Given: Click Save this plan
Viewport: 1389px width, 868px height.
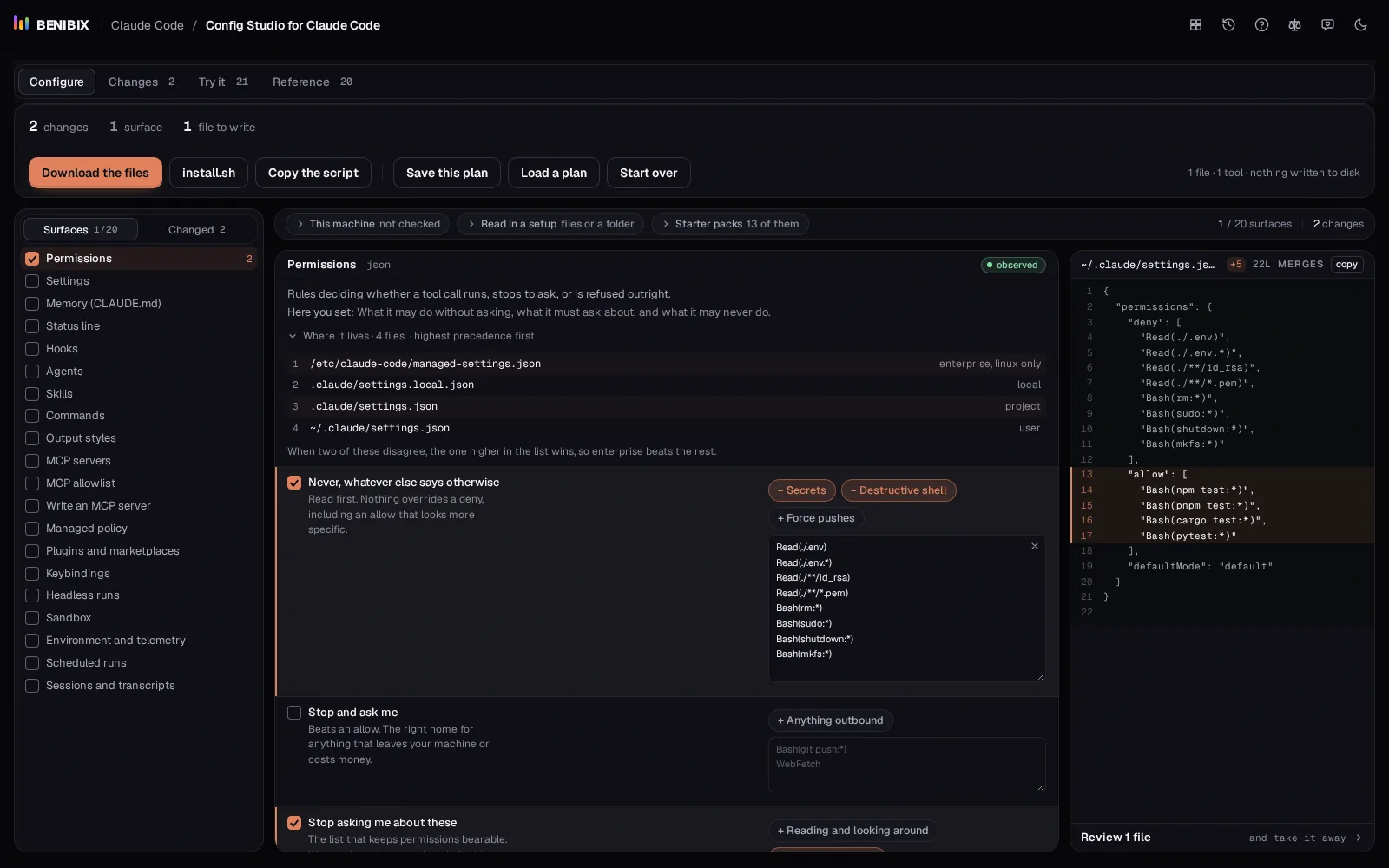Looking at the screenshot, I should (447, 173).
